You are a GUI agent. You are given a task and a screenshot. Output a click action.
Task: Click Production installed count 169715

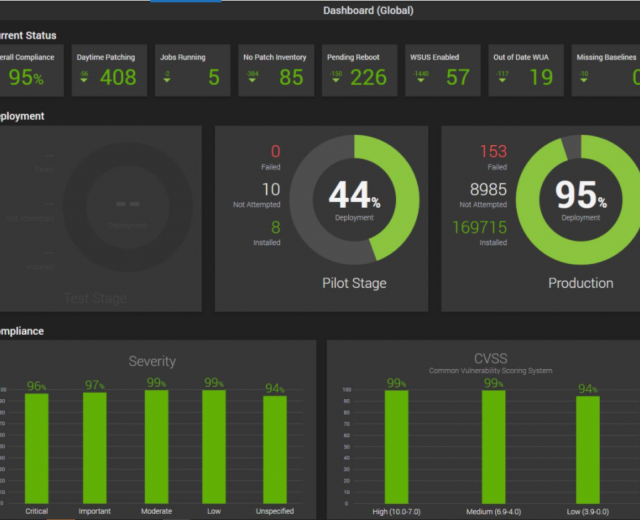(x=480, y=227)
